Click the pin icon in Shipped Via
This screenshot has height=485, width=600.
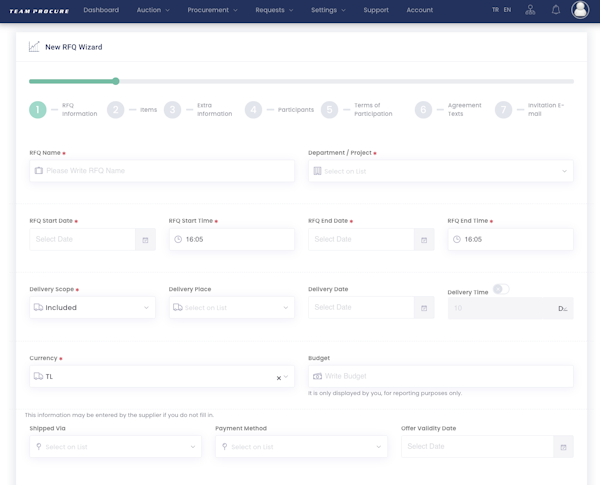click(39, 446)
